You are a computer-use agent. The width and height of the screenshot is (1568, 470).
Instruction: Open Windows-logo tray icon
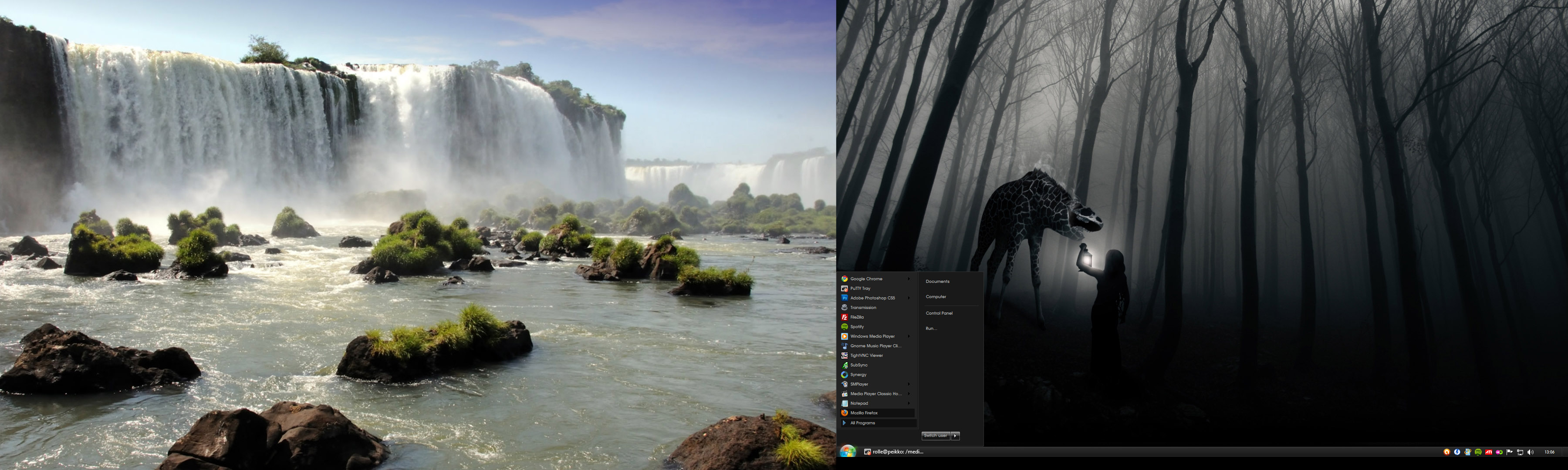click(1467, 452)
